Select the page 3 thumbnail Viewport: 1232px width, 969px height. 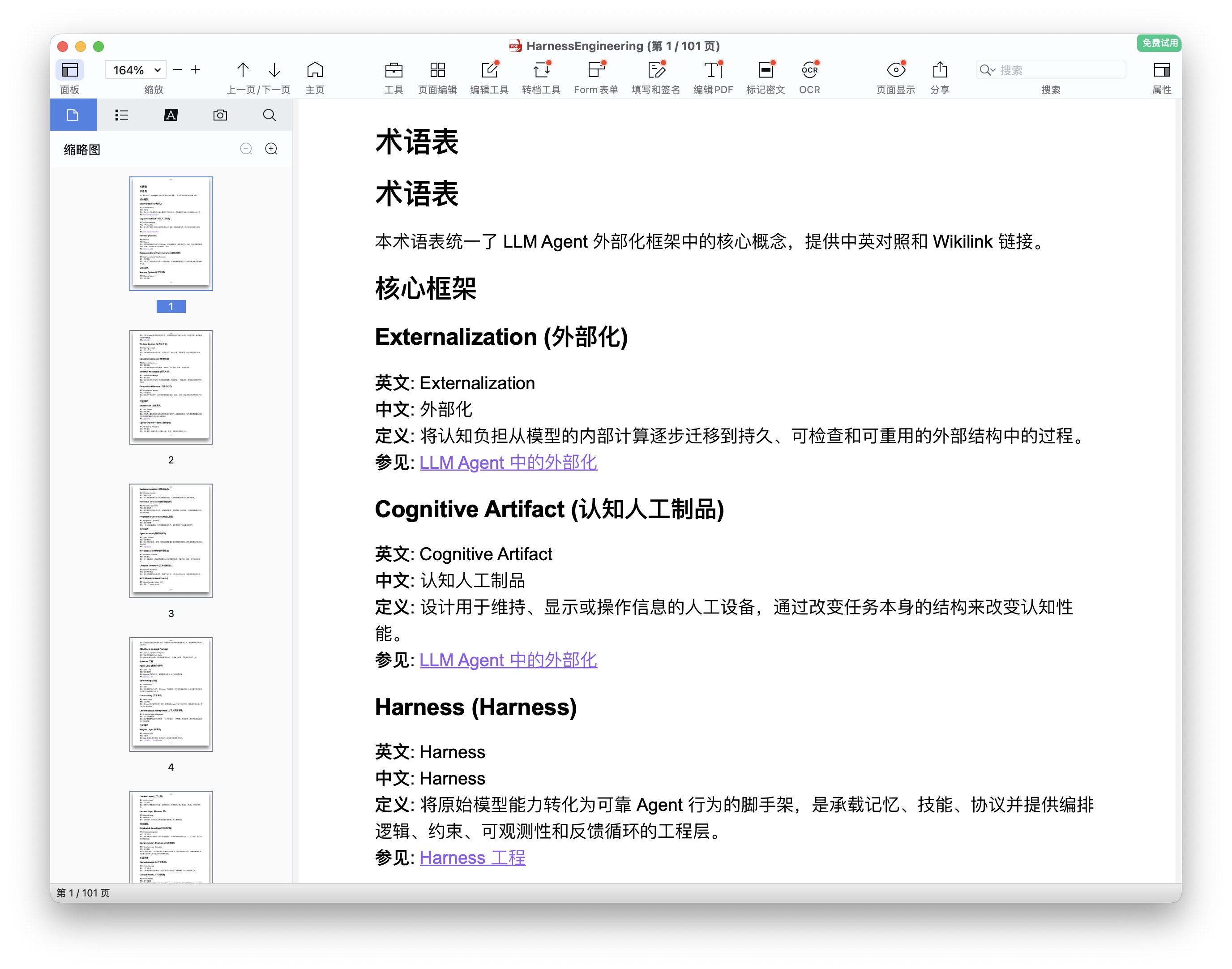click(x=171, y=540)
